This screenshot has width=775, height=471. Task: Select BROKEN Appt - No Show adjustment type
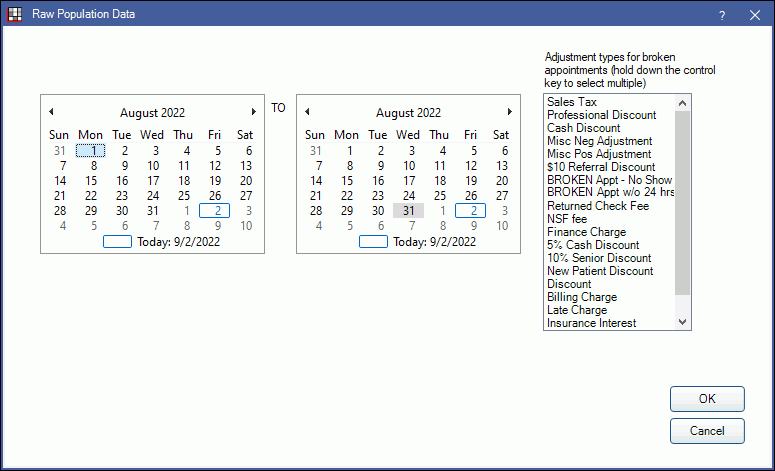tap(609, 180)
